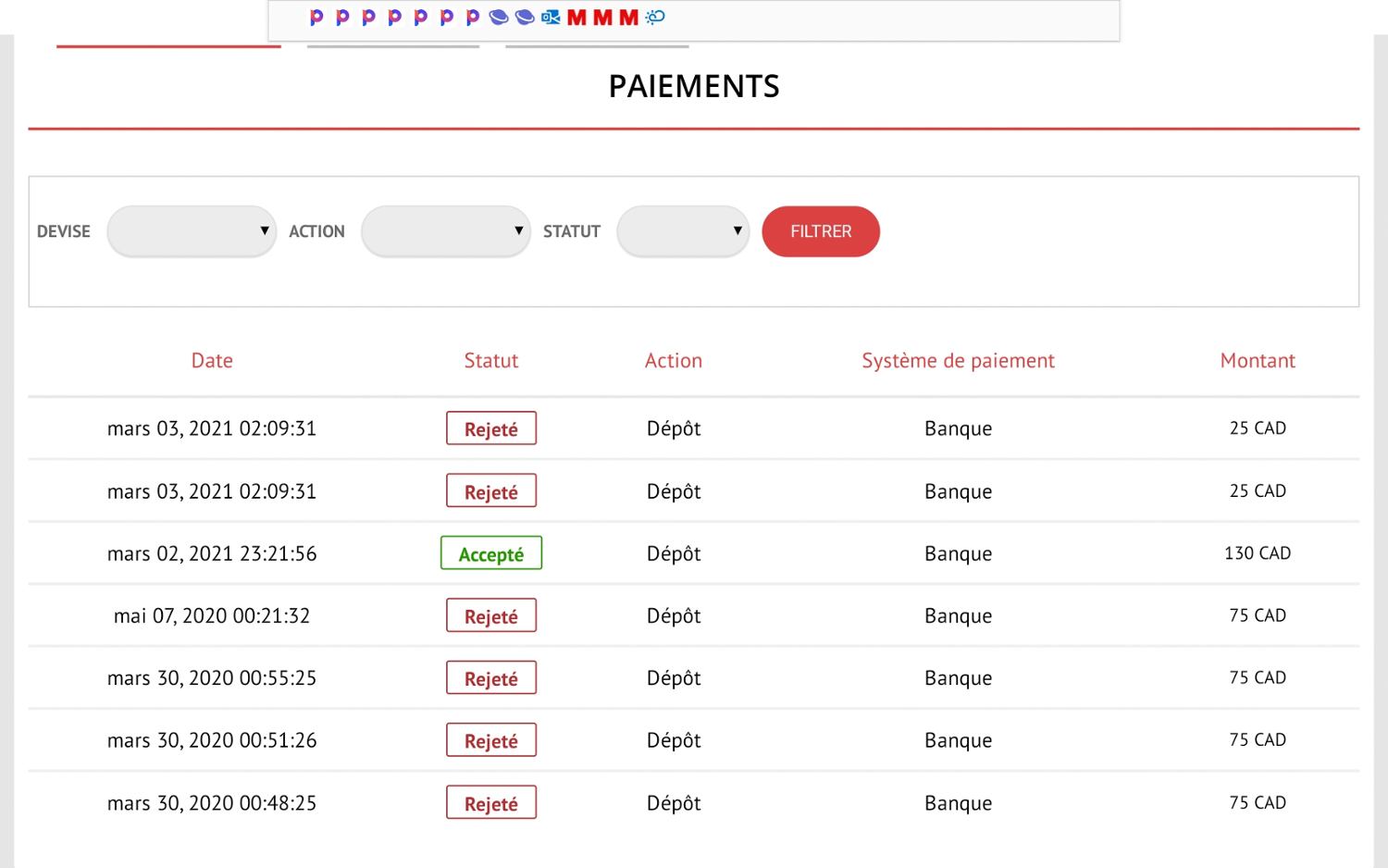
Task: Click the green Accepté status badge
Action: (x=490, y=553)
